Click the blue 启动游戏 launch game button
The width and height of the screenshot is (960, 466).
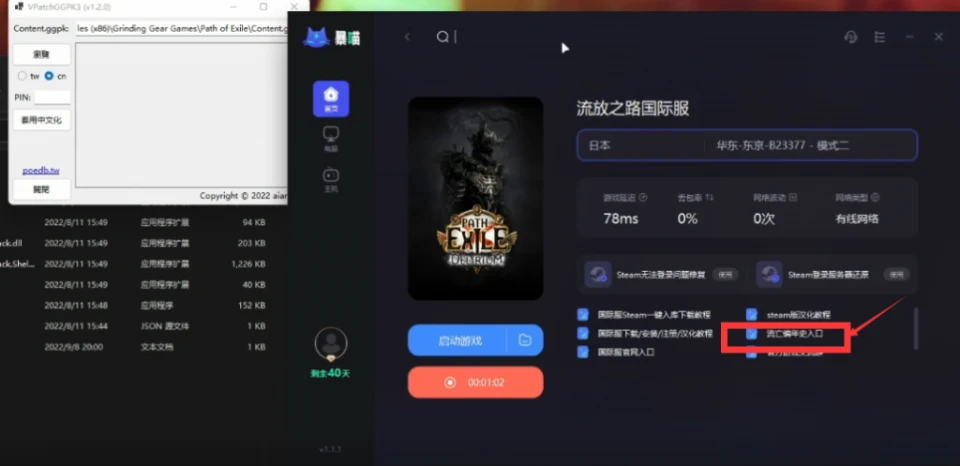coord(457,340)
